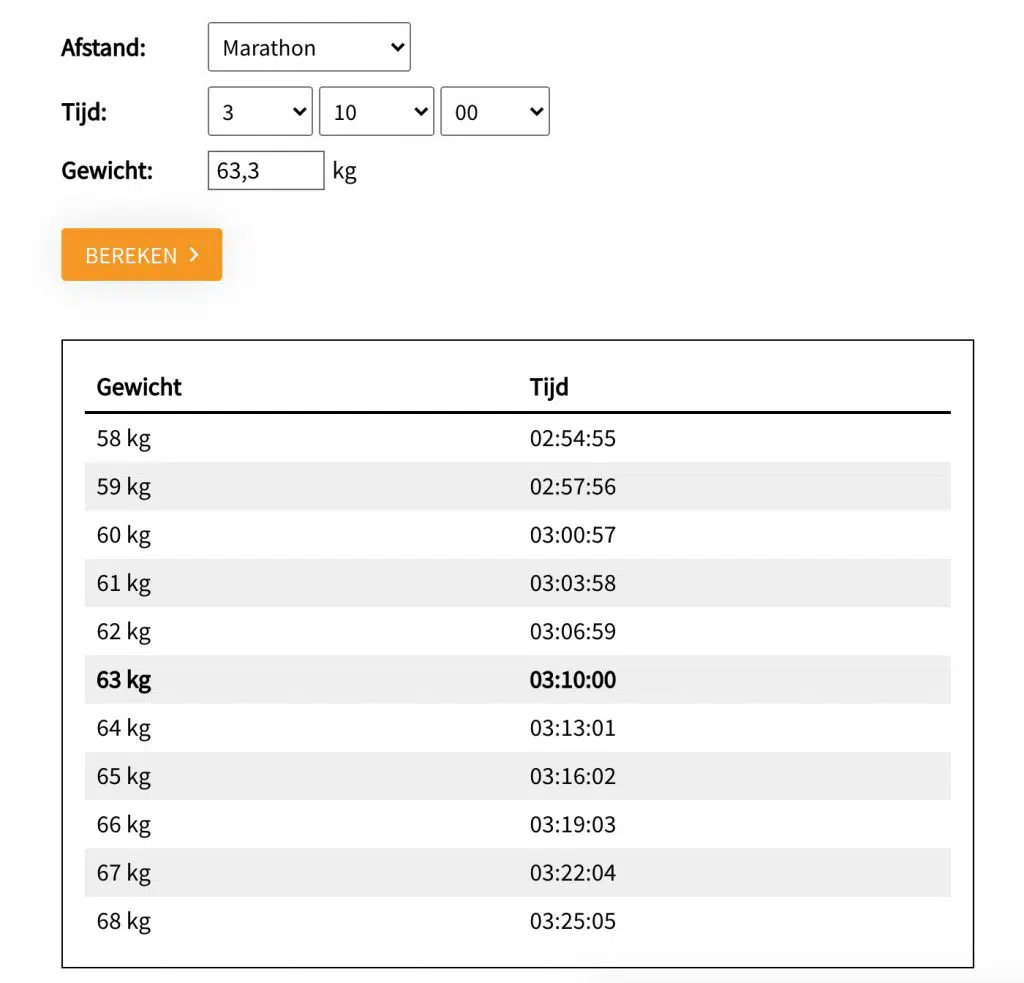This screenshot has width=1024, height=983.
Task: Select the 68 kg table row
Action: click(x=517, y=921)
